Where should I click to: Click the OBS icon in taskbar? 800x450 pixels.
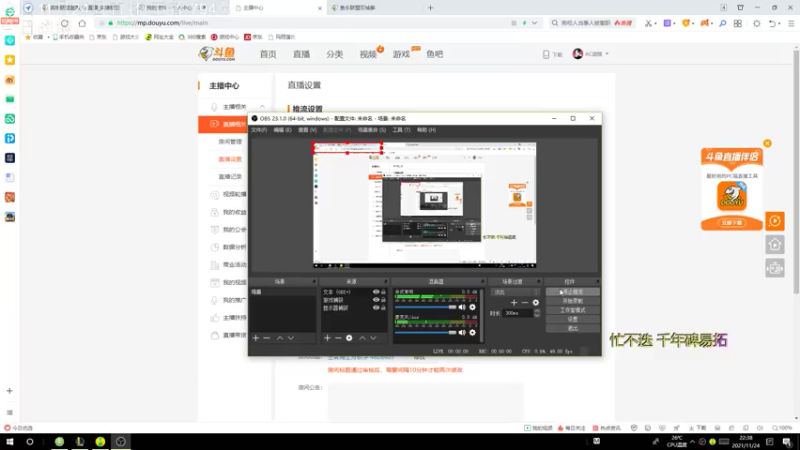[x=120, y=442]
